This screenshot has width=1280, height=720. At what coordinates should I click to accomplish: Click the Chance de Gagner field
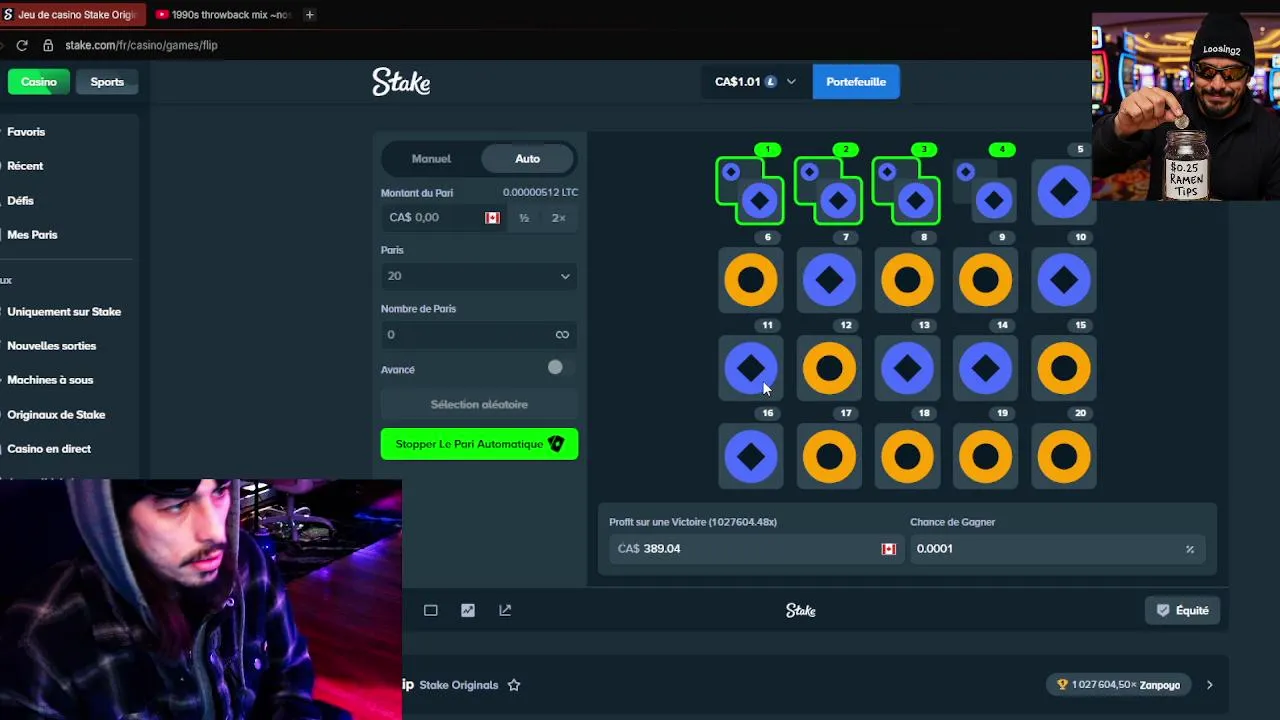[1056, 549]
